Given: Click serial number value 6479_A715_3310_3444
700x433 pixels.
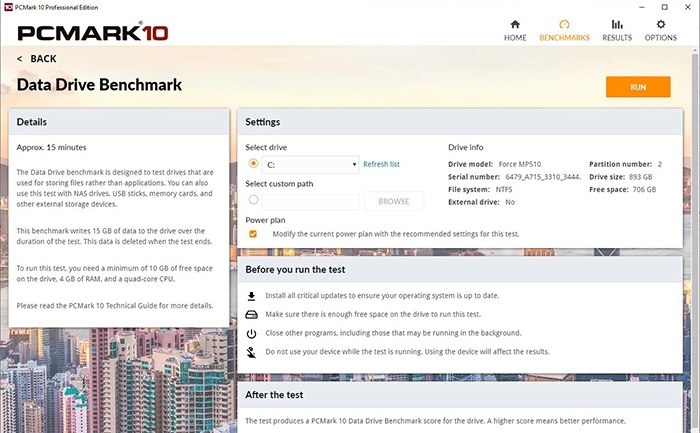Looking at the screenshot, I should 543,177.
